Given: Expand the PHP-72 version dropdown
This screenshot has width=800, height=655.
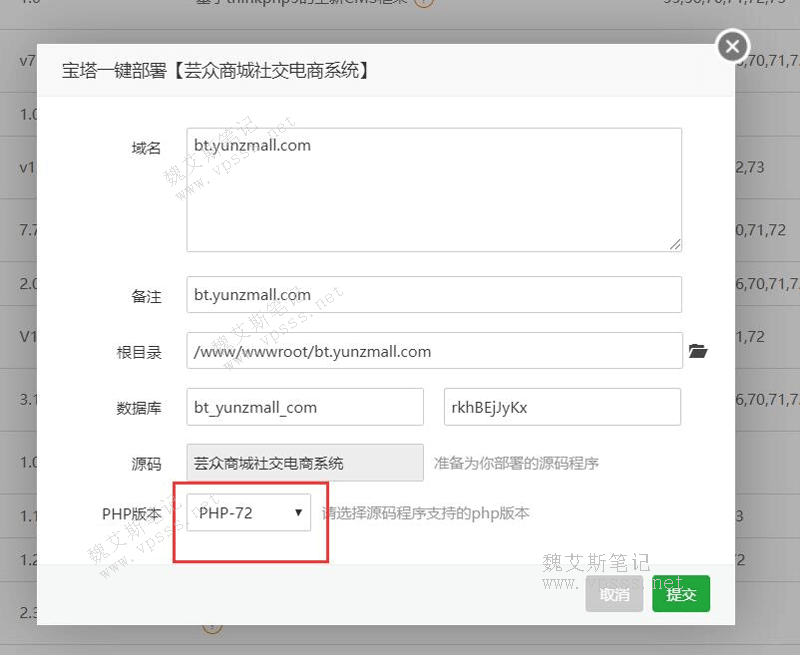Looking at the screenshot, I should pos(248,513).
